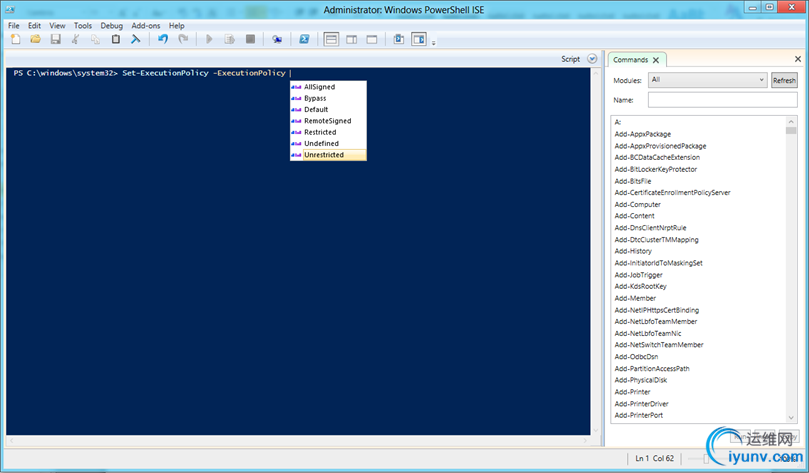
Task: Click the Open script folder icon
Action: tap(35, 39)
